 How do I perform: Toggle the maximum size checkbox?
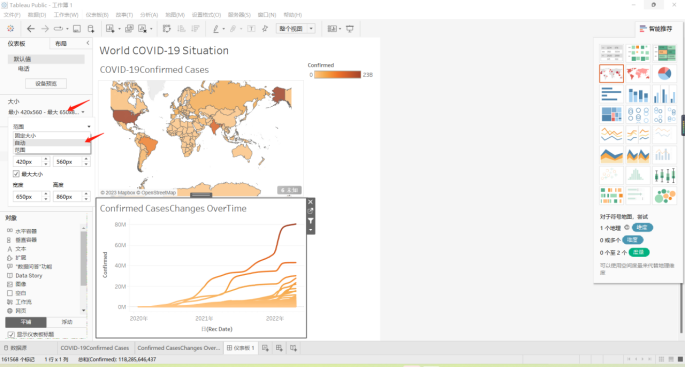(16, 174)
